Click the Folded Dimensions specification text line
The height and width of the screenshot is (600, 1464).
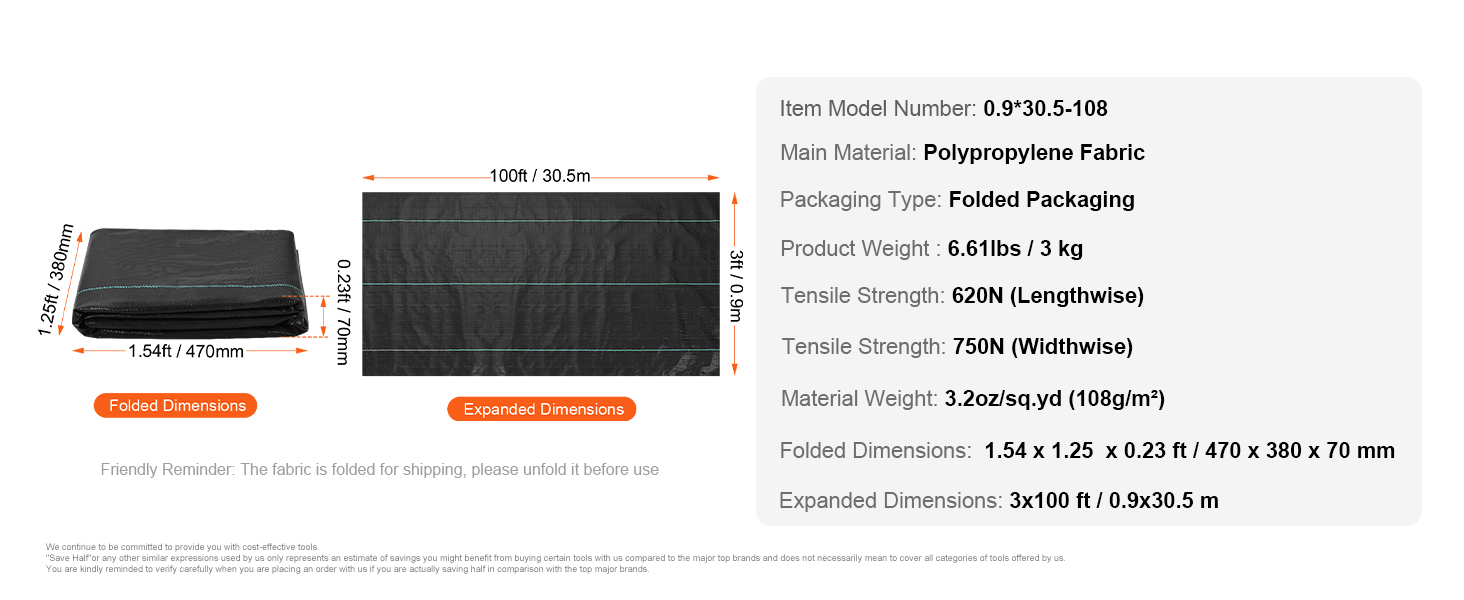tap(1087, 450)
